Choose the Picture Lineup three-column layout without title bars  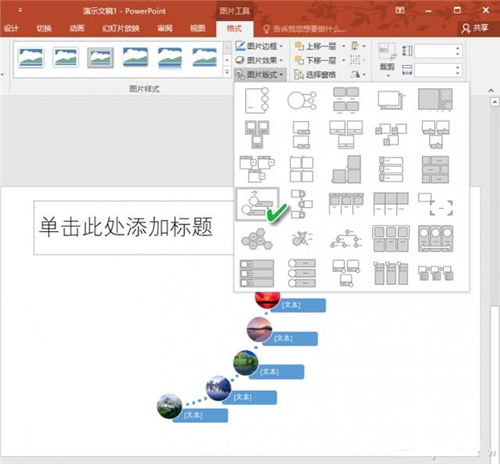(x=391, y=204)
